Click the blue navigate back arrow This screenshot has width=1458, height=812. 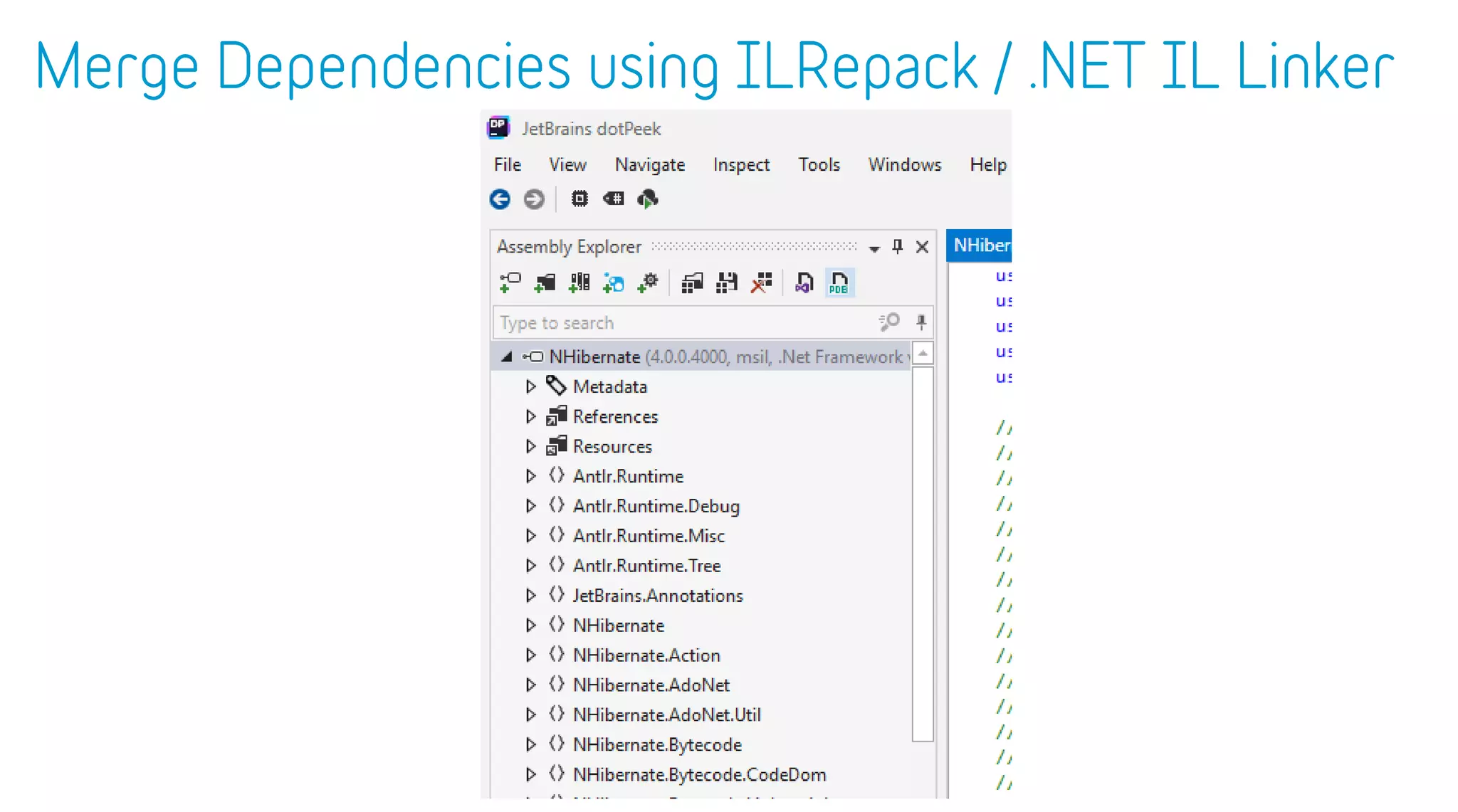point(500,199)
